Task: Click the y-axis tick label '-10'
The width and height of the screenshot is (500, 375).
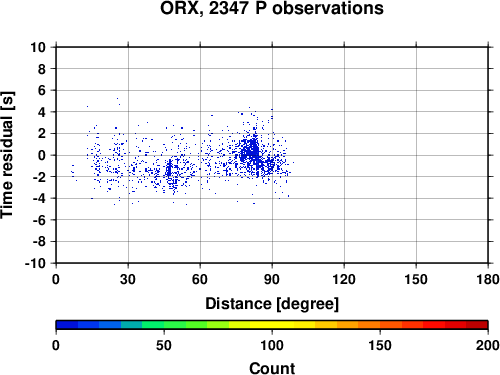Action: (x=35, y=263)
